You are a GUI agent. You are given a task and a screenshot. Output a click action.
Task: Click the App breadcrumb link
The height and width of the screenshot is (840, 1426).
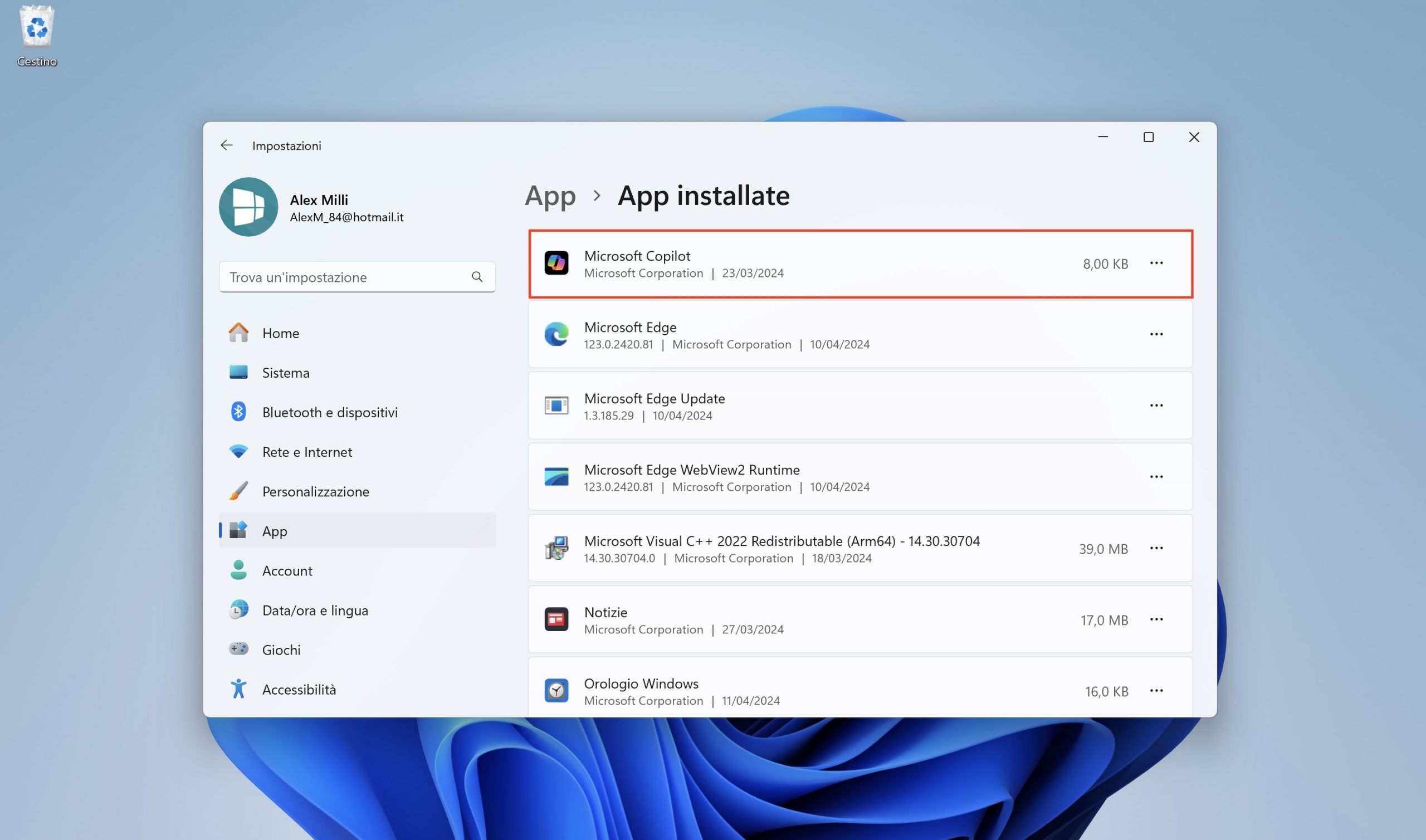coord(550,197)
